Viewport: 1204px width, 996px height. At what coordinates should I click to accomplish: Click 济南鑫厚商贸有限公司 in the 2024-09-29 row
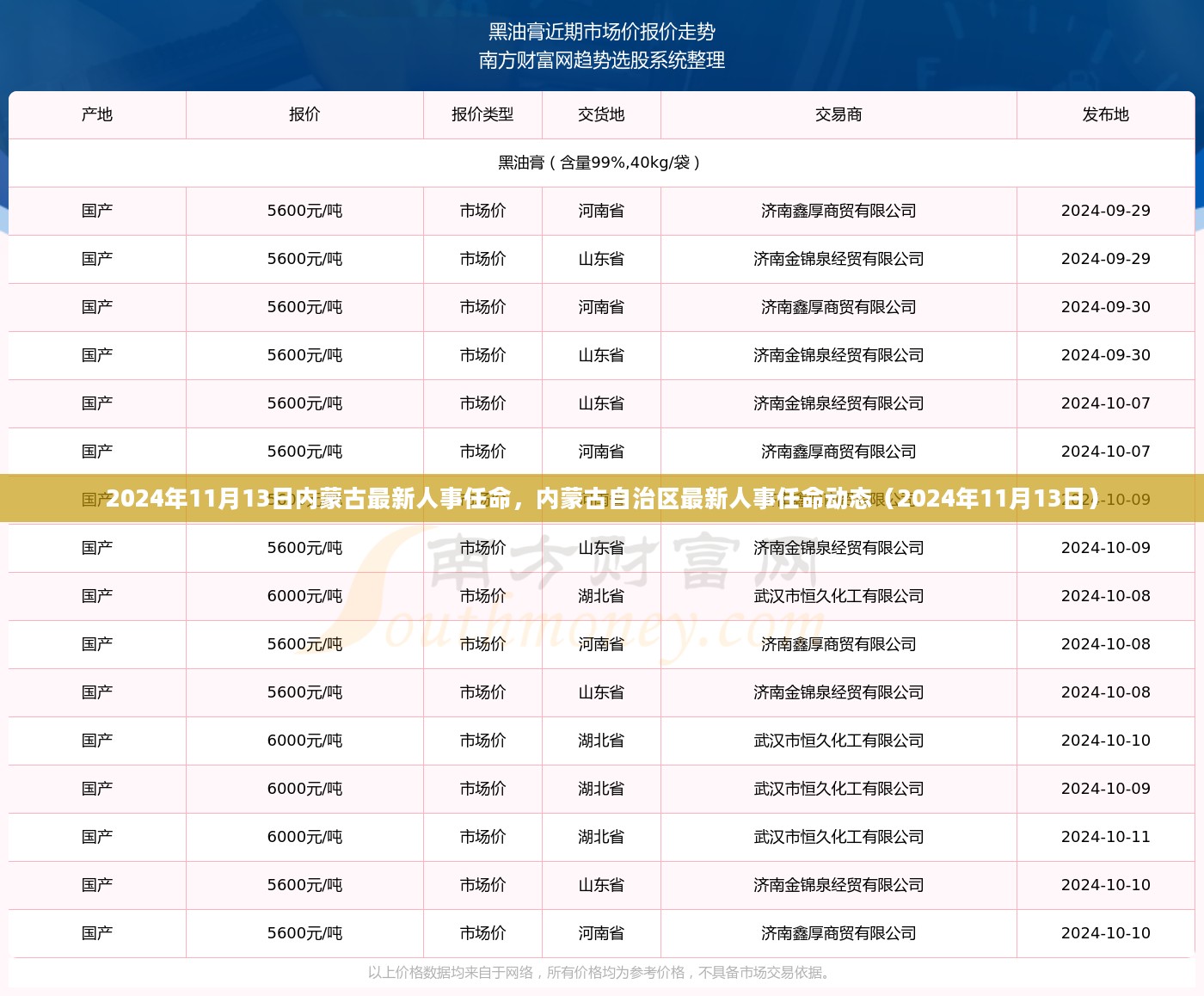click(838, 211)
